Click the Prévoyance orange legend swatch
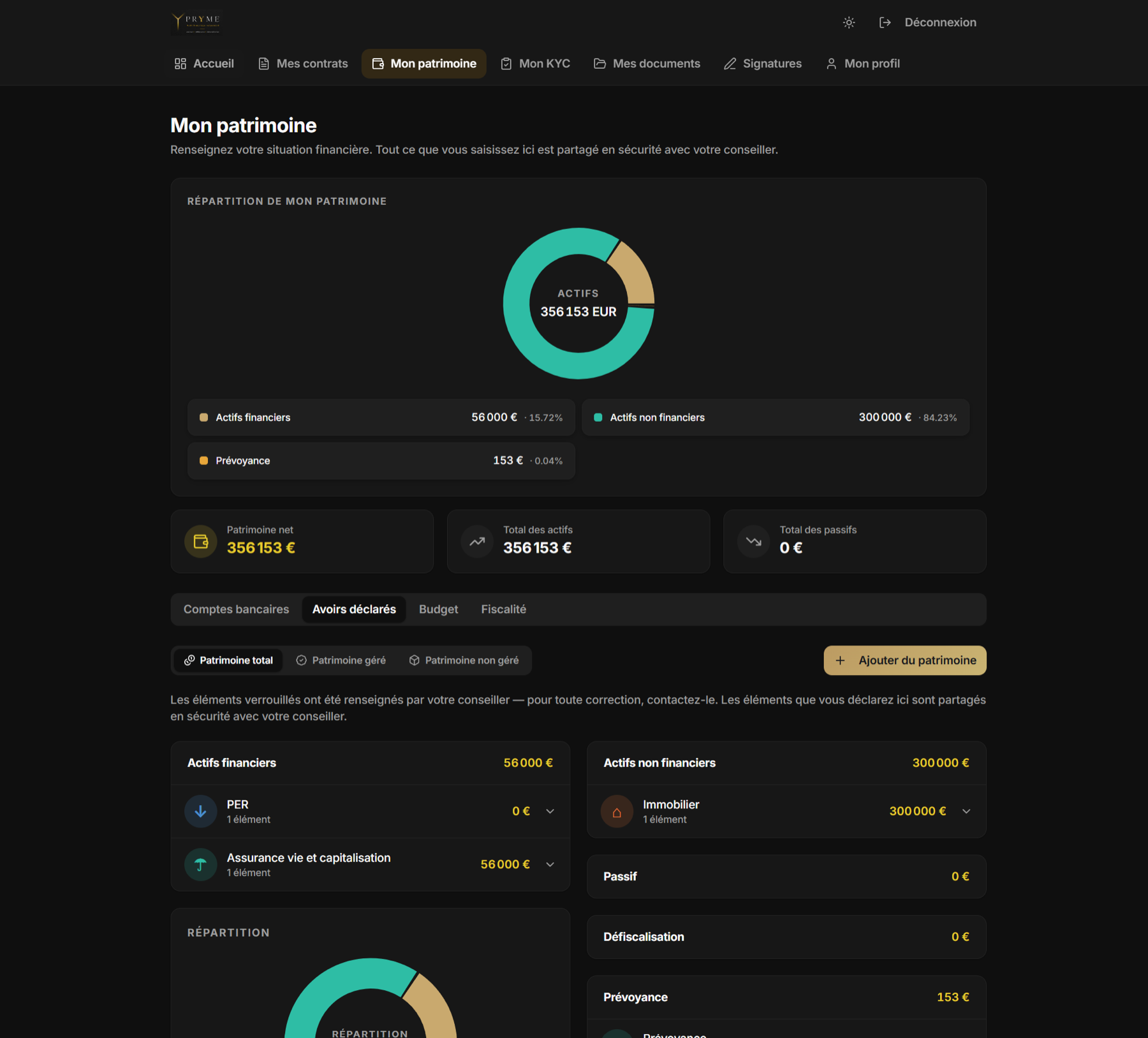Viewport: 1148px width, 1038px height. (204, 461)
